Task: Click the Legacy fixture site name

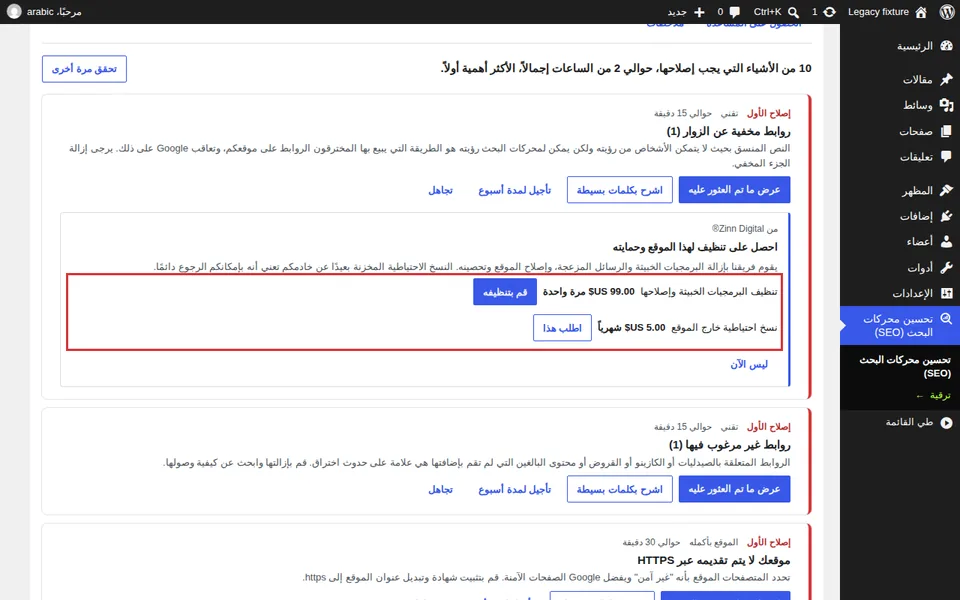Action: [x=878, y=12]
